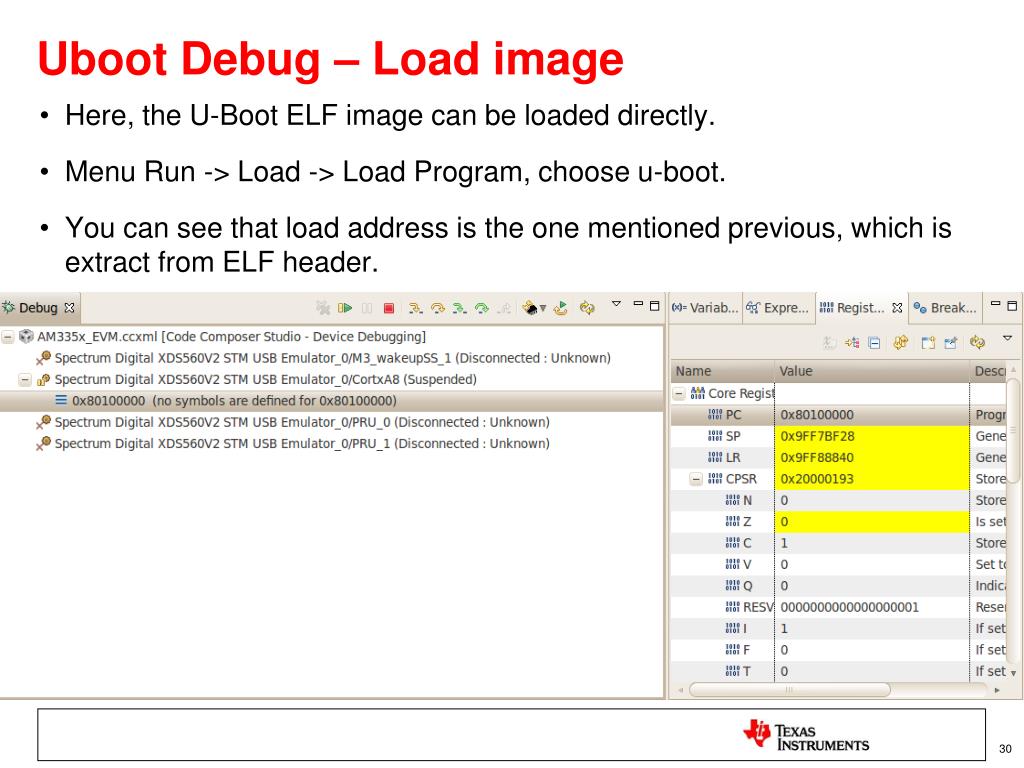Select the PRU_0 Disconnected entry
1024x768 pixels.
[x=302, y=422]
